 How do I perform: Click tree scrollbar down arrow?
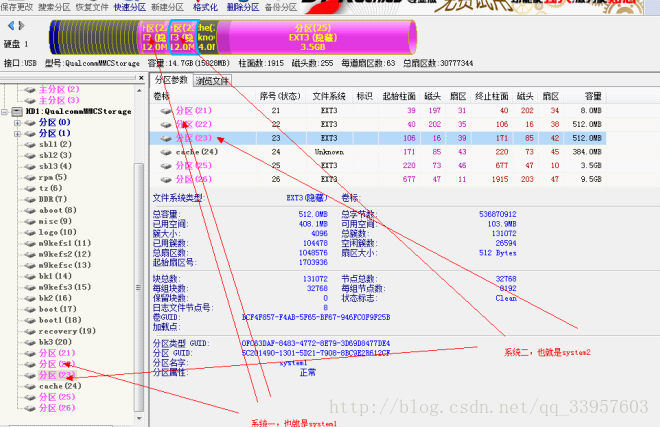[x=139, y=419]
